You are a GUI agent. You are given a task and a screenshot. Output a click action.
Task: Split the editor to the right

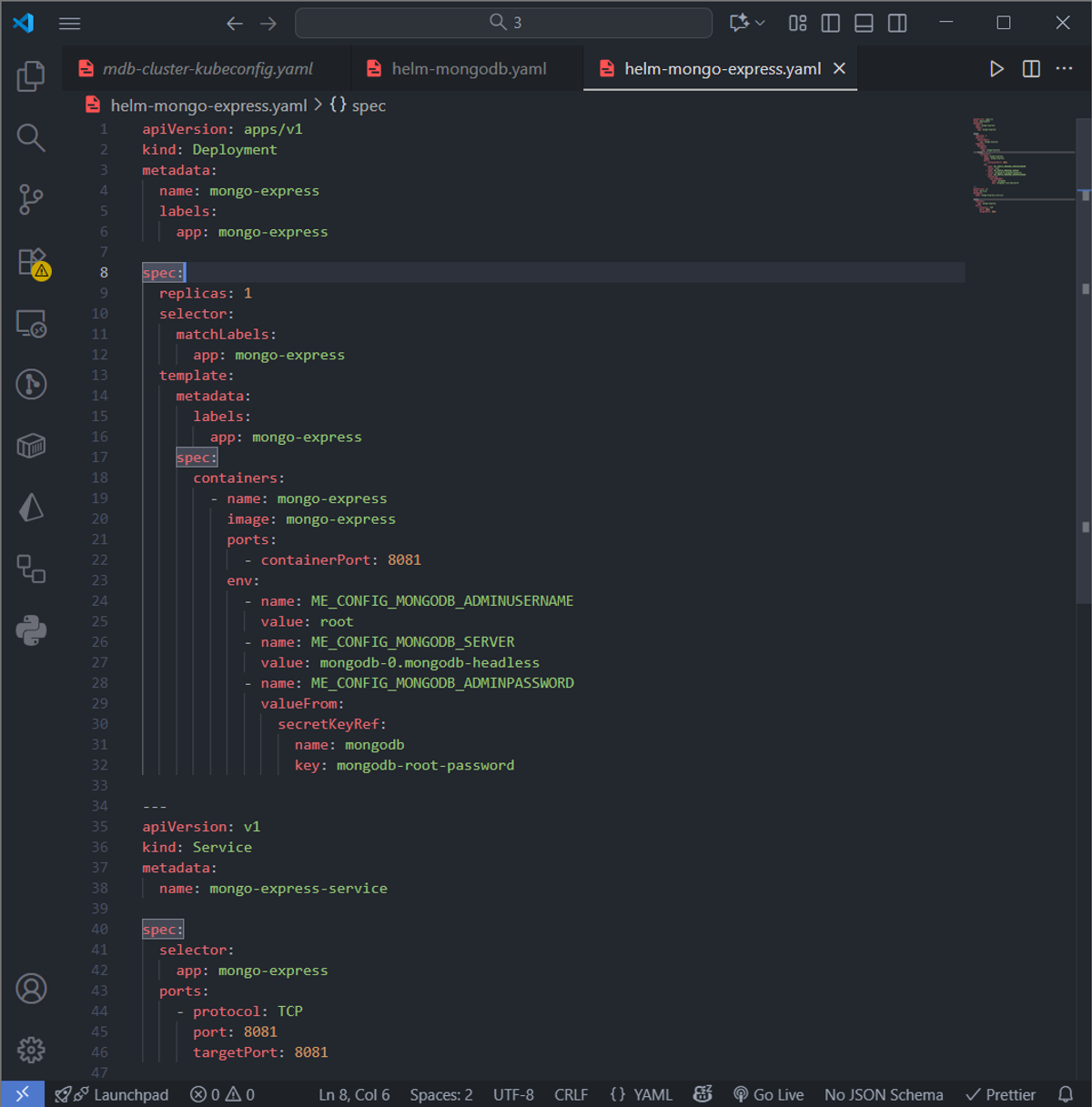[1031, 69]
